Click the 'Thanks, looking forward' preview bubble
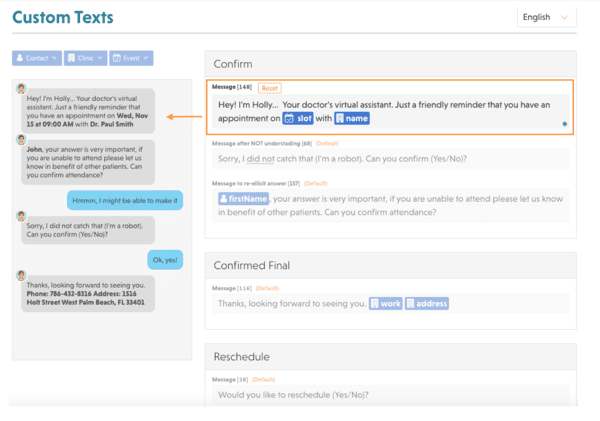 click(x=88, y=294)
